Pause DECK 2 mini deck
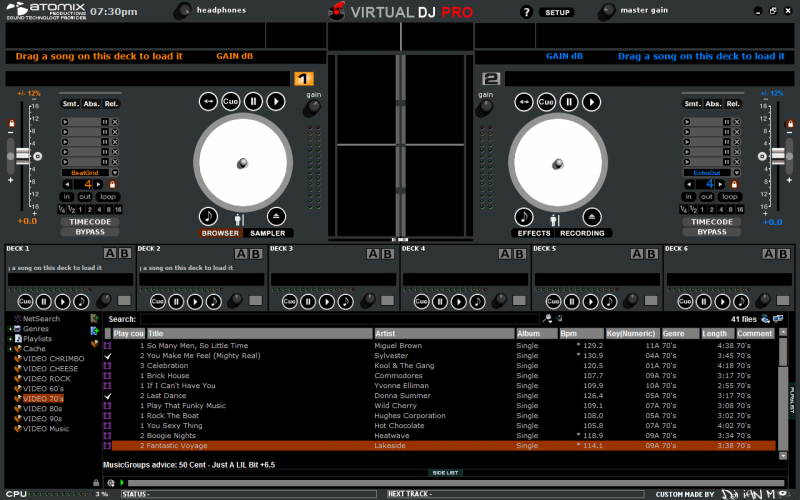800x500 pixels. coord(176,302)
